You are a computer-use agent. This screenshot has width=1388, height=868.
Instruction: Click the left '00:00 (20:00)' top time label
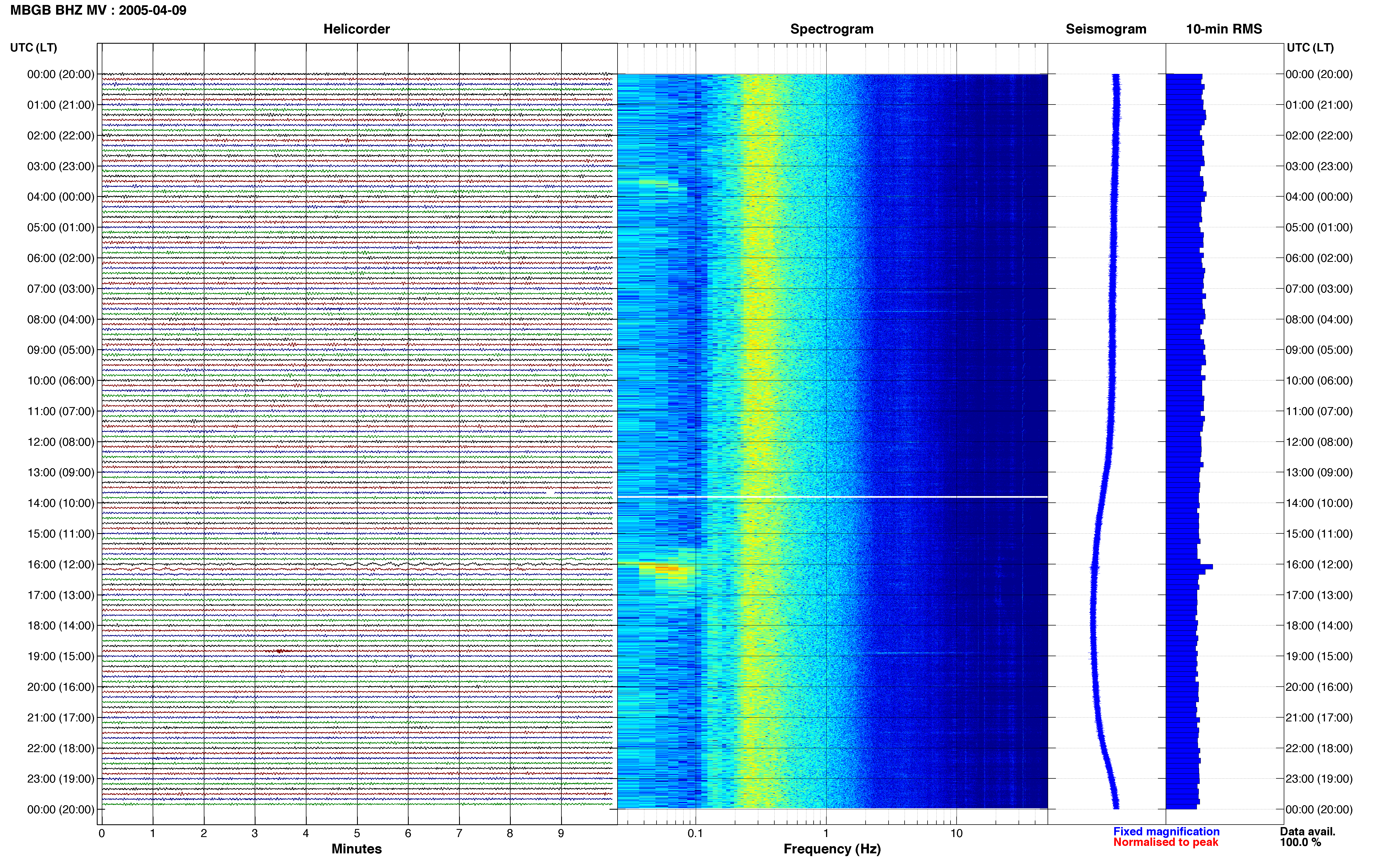point(61,74)
